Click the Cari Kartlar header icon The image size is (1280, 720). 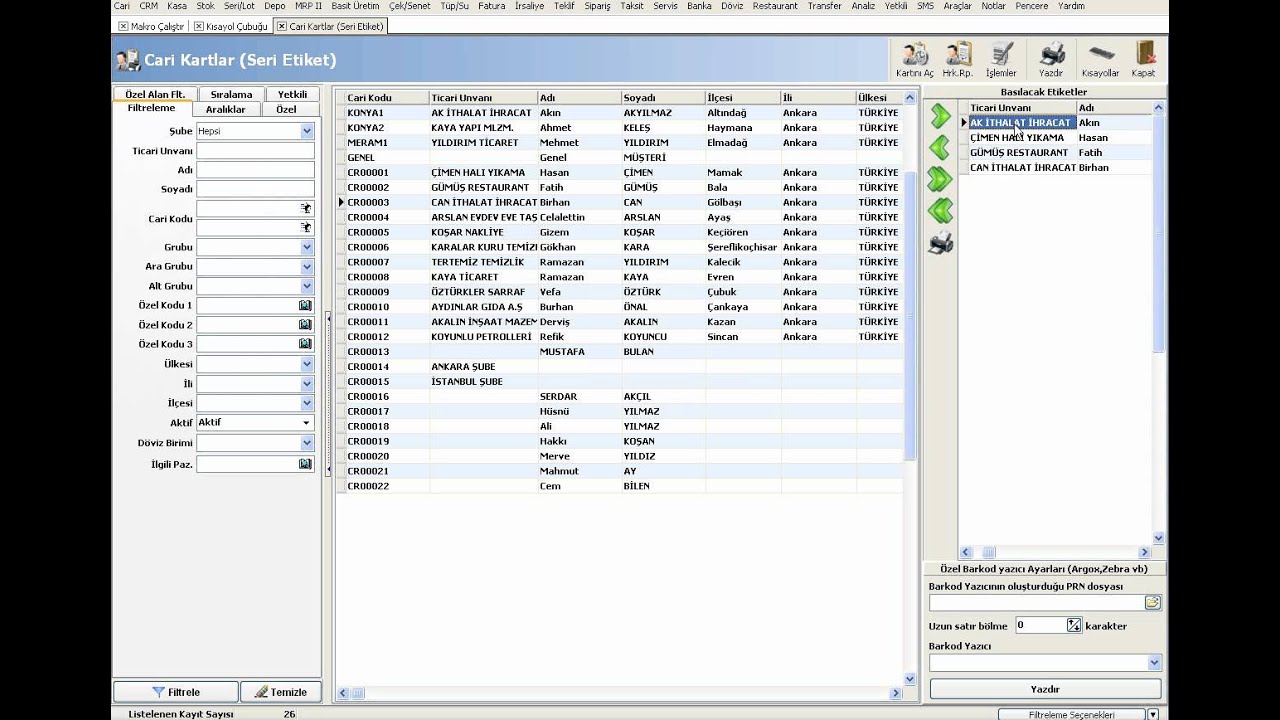click(x=127, y=60)
